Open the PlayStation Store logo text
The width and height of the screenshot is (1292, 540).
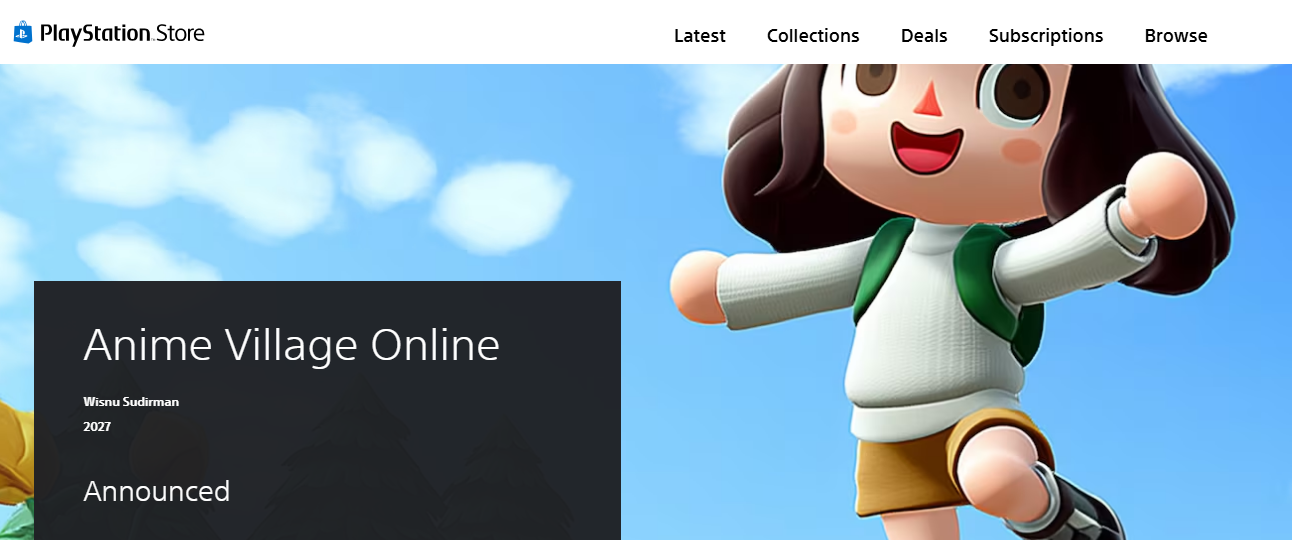[122, 34]
